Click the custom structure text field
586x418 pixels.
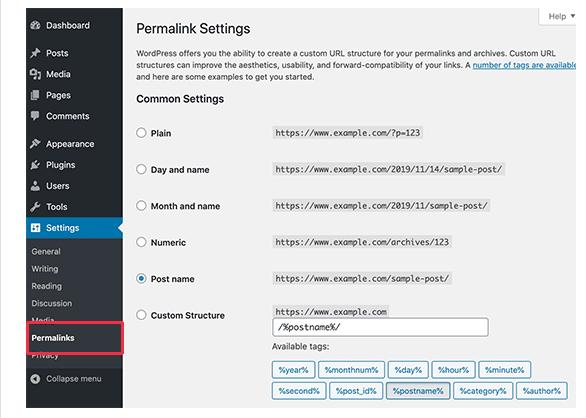380,327
